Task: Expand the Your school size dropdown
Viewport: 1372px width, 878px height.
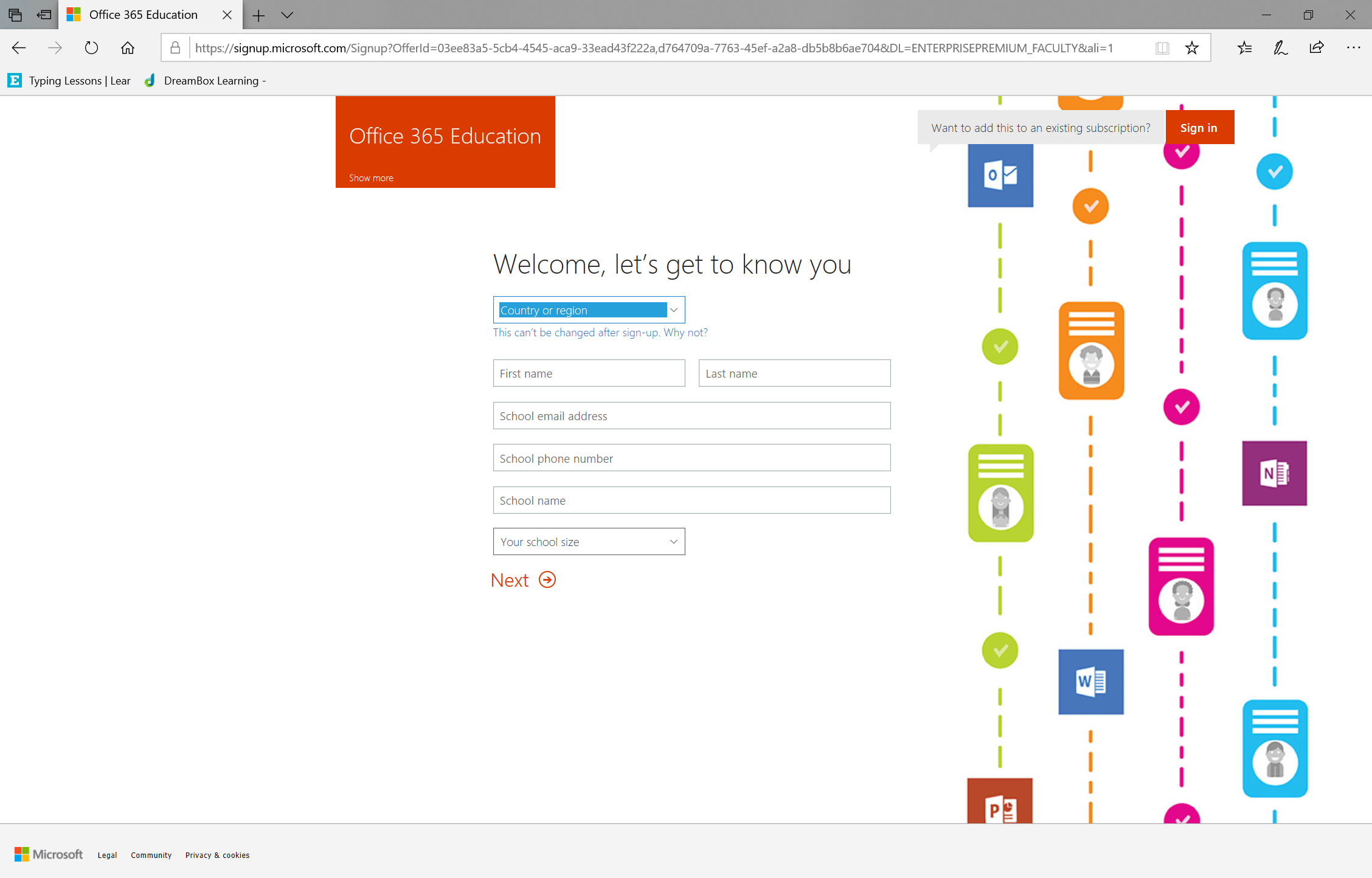Action: pyautogui.click(x=589, y=542)
